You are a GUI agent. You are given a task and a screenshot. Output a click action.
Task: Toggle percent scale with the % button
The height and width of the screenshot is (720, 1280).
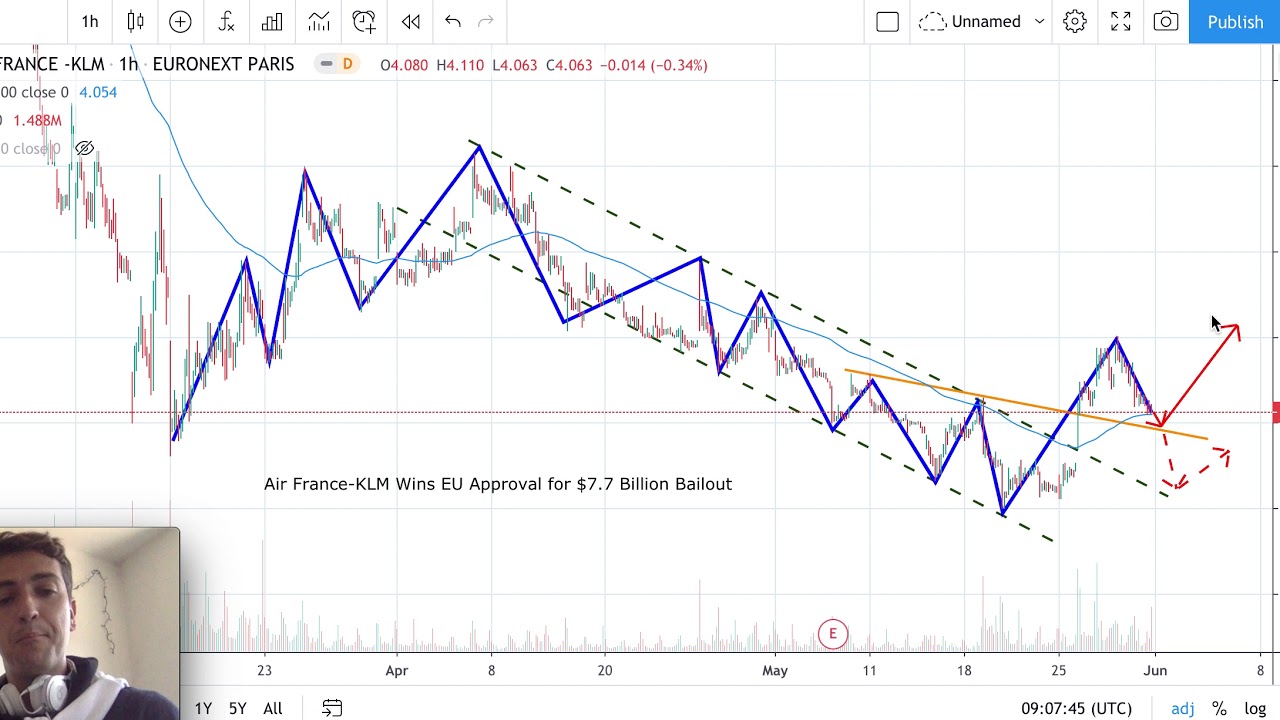coord(1219,708)
